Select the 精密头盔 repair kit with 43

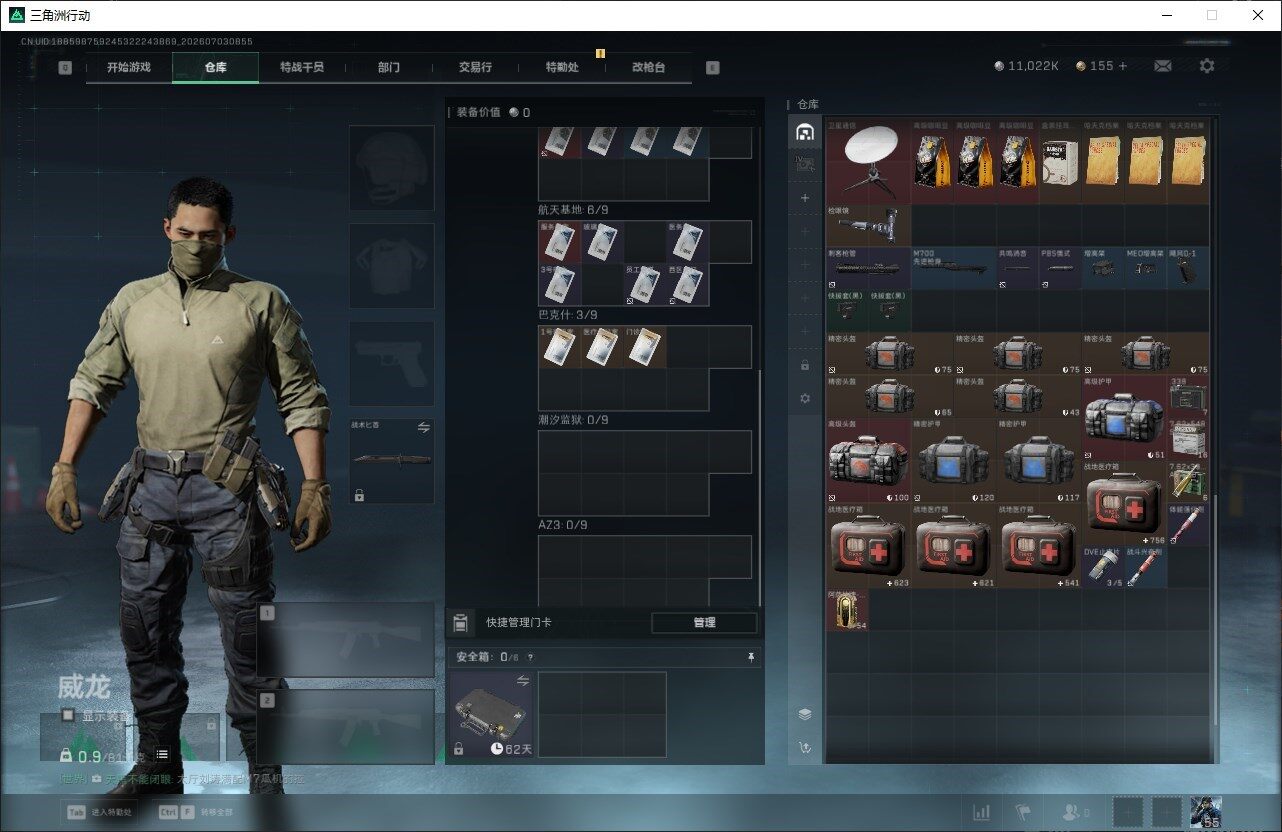click(x=1018, y=396)
